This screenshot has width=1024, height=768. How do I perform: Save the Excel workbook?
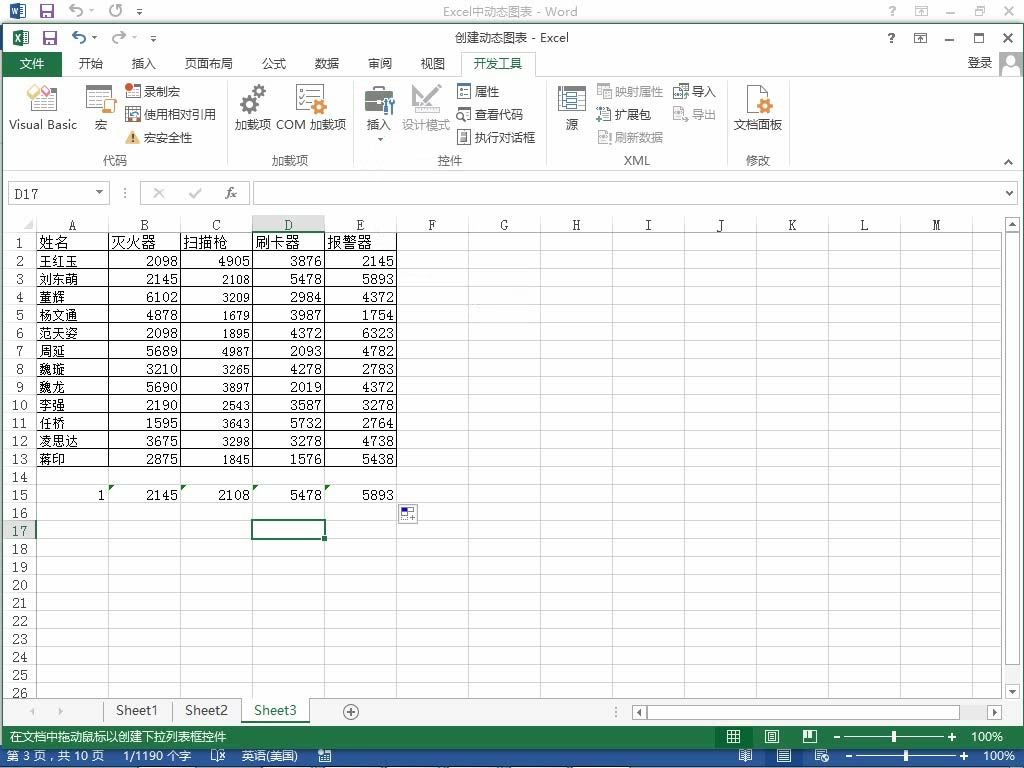point(50,38)
